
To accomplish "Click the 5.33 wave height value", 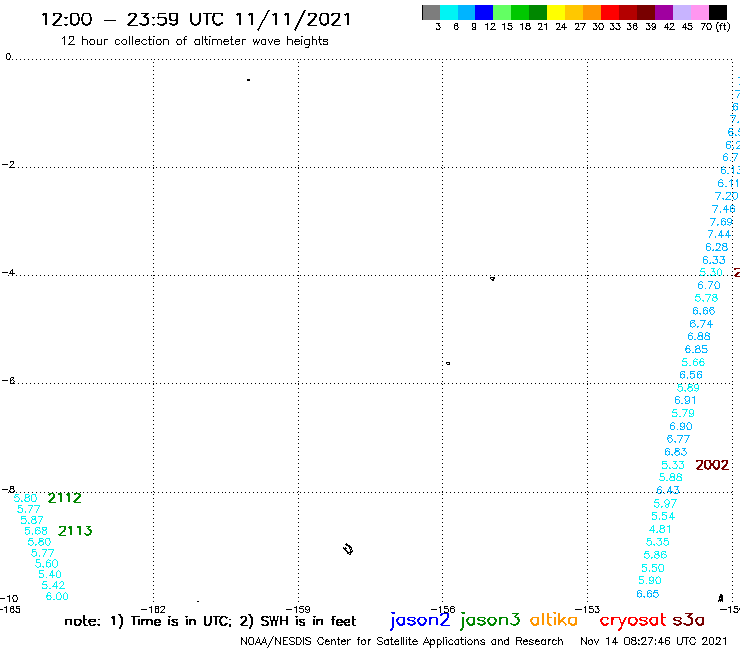I will 673,465.
